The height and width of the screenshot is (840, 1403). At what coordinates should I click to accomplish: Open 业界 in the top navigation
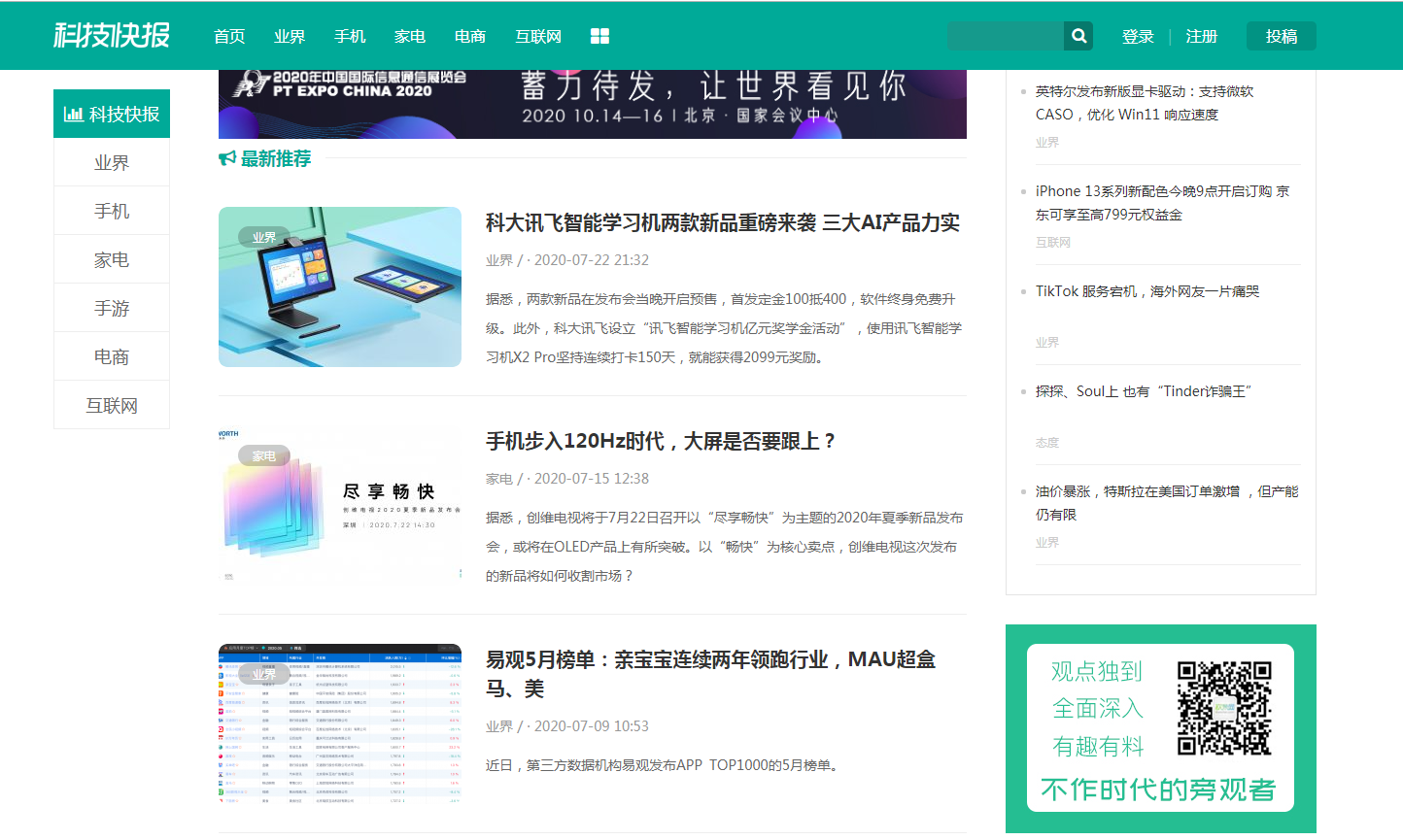(x=290, y=36)
